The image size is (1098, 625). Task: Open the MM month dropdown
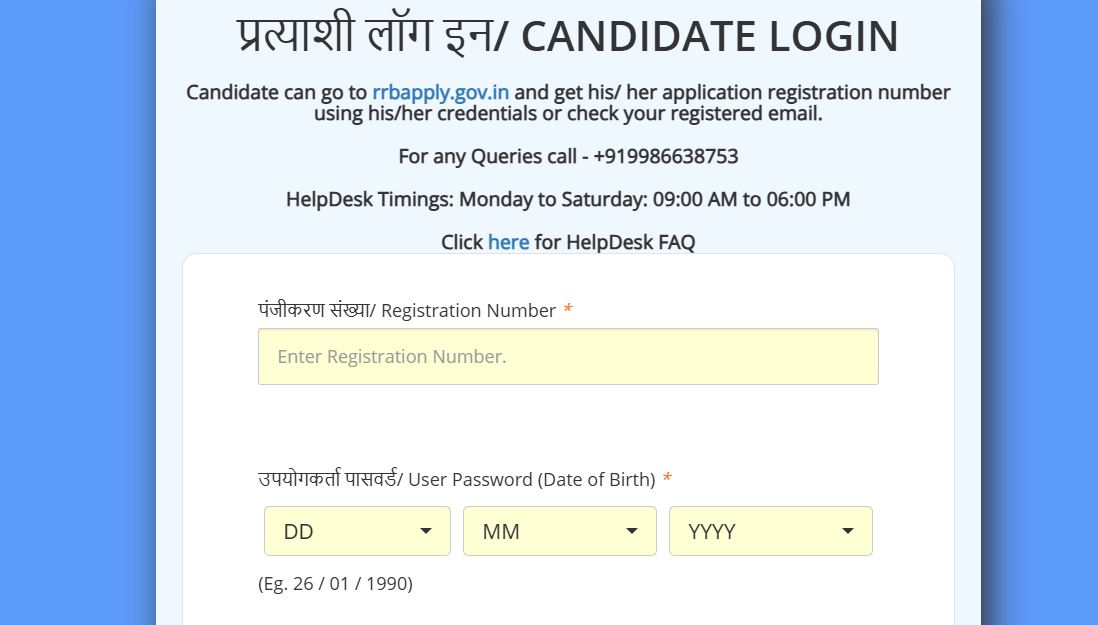pyautogui.click(x=559, y=531)
